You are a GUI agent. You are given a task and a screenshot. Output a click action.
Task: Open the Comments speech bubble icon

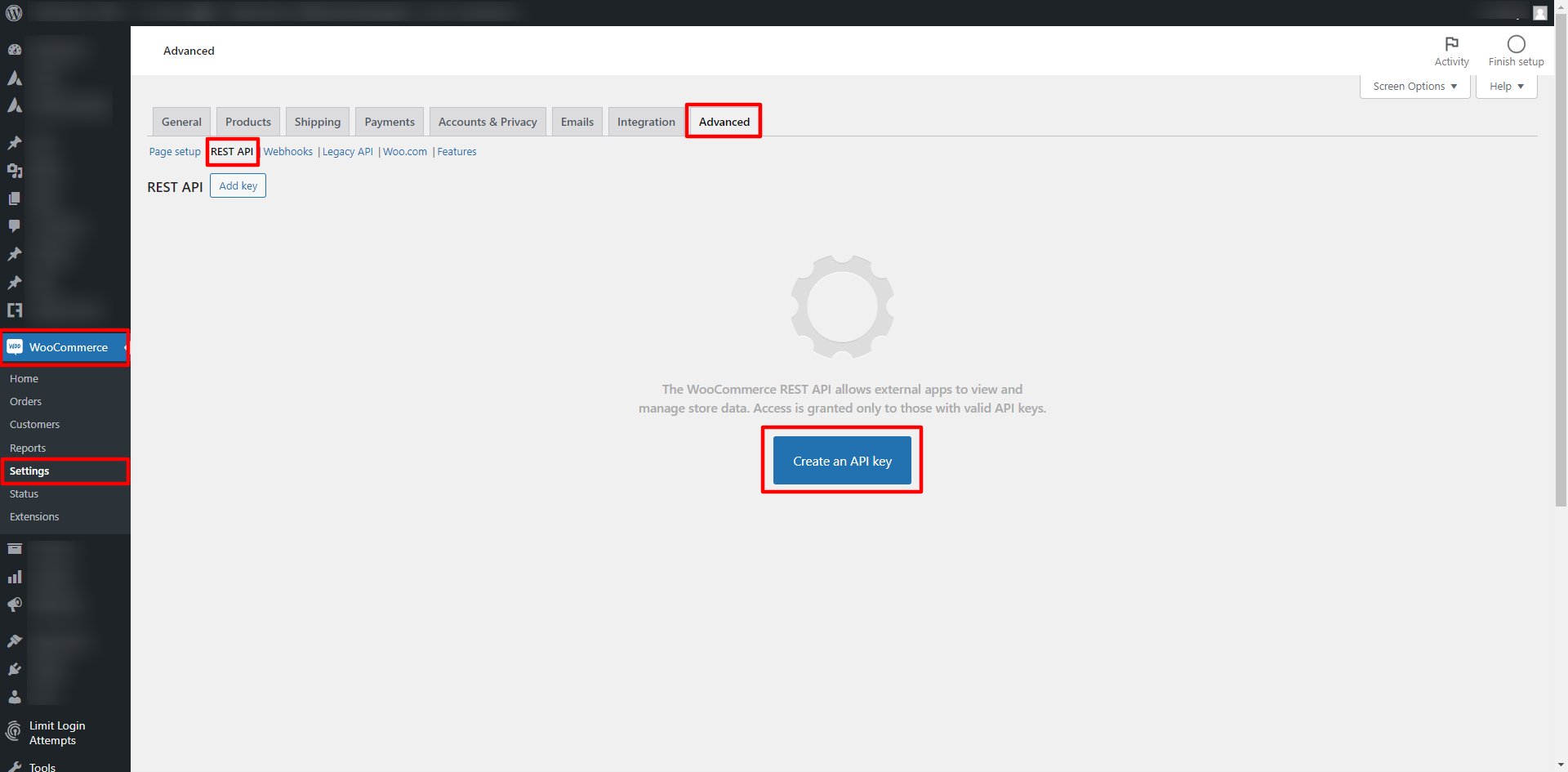15,226
